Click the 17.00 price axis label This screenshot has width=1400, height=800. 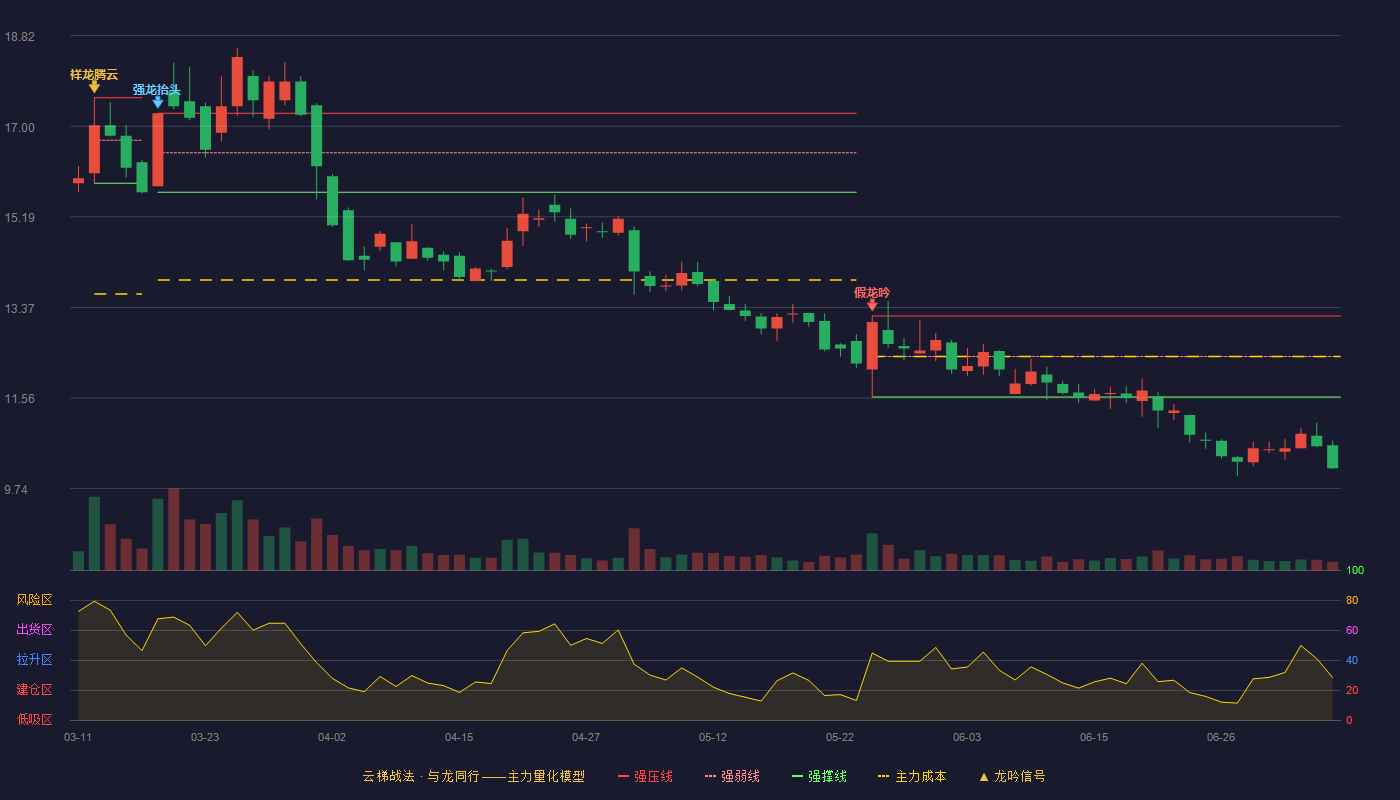click(x=19, y=127)
